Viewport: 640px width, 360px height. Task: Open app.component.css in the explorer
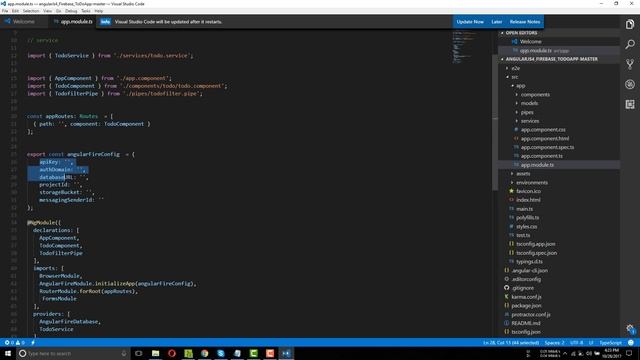point(543,130)
